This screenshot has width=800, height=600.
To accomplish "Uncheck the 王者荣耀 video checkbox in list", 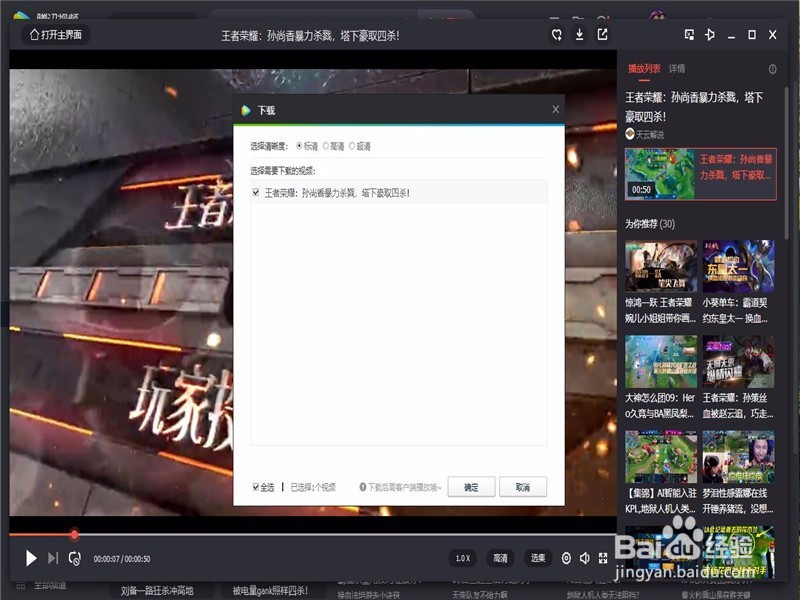I will (256, 192).
